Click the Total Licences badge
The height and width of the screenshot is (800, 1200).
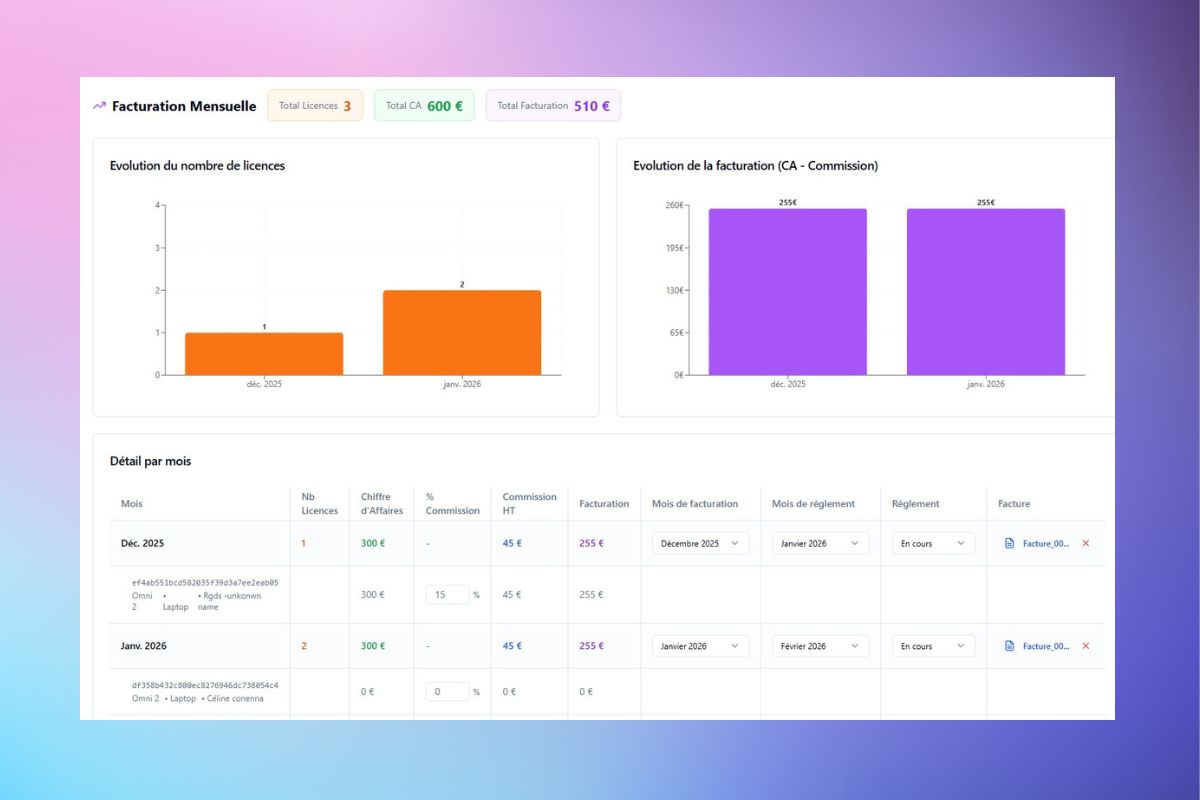[x=314, y=106]
